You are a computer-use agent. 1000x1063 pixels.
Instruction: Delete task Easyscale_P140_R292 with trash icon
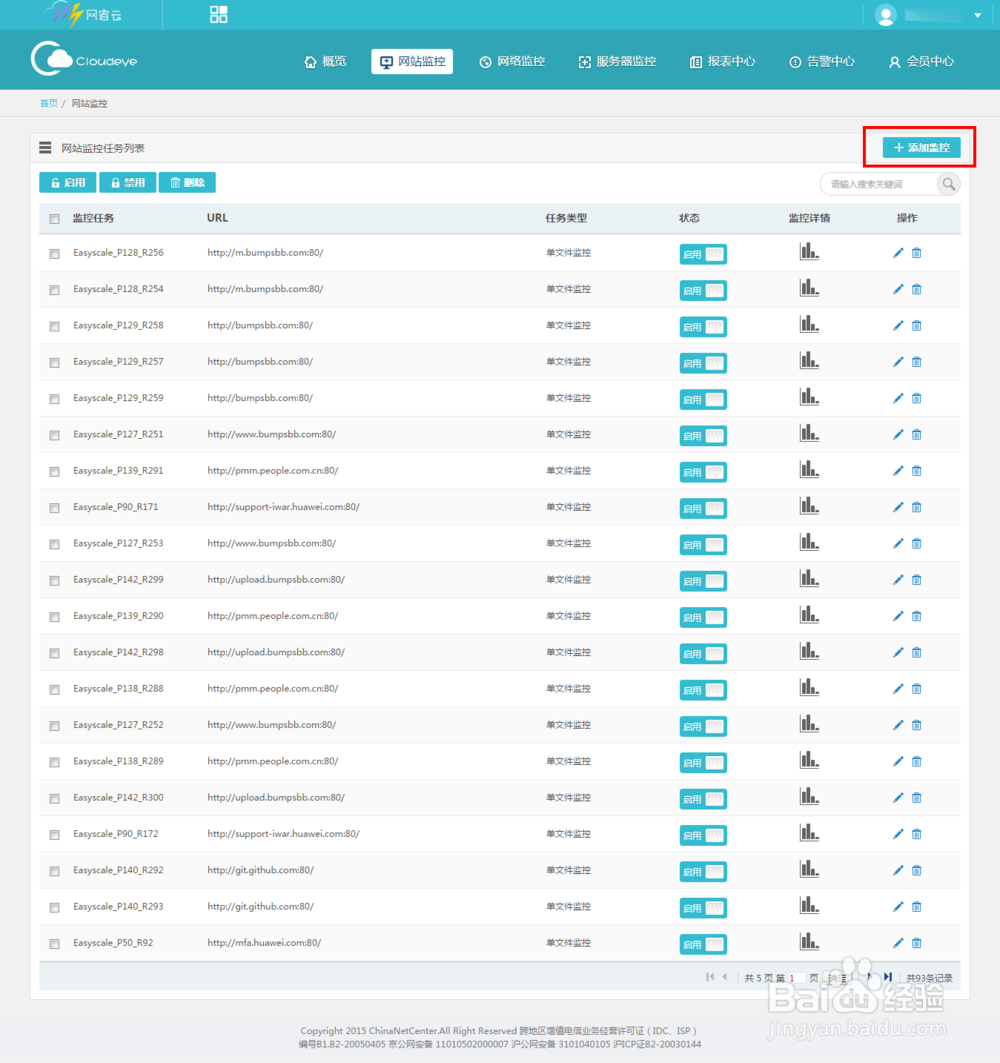click(917, 870)
